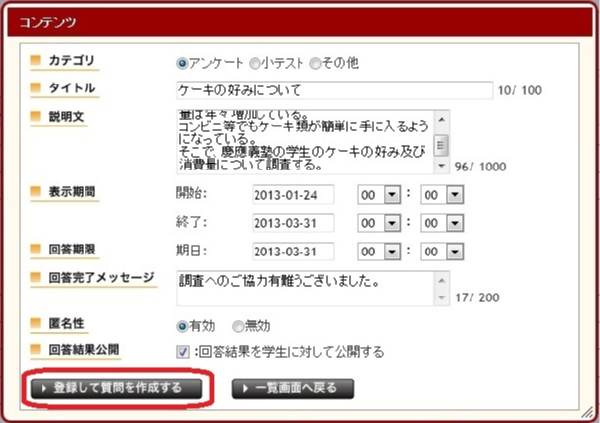Open the 開始 hour dropdown

(381, 194)
